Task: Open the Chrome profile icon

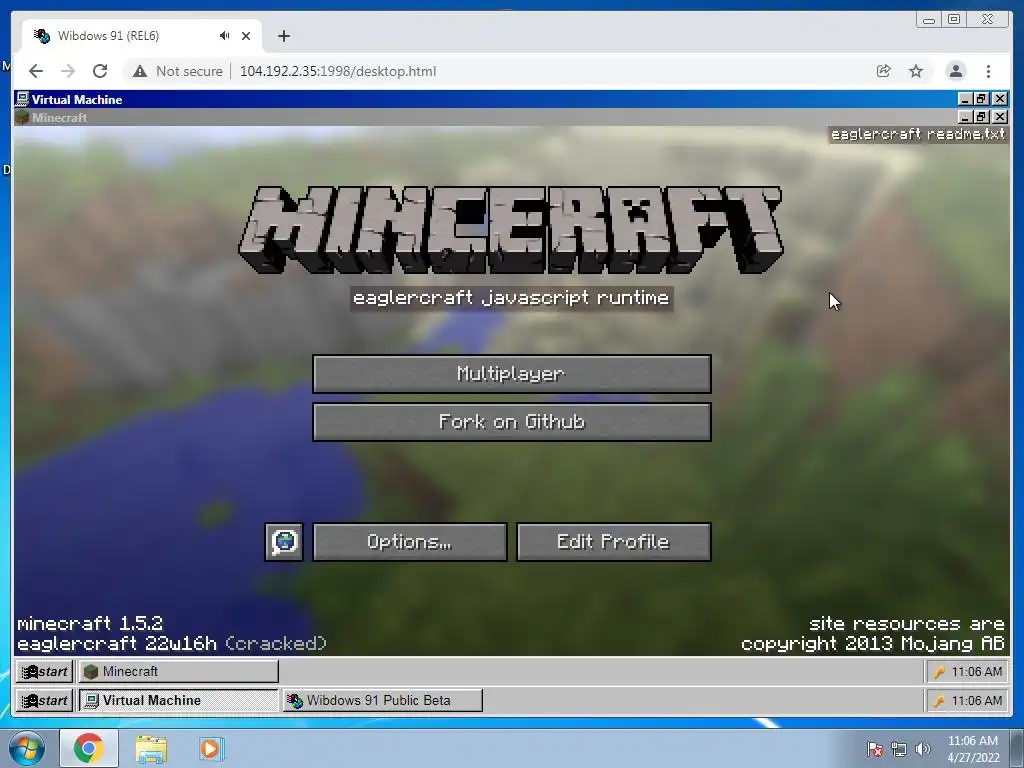Action: [955, 71]
